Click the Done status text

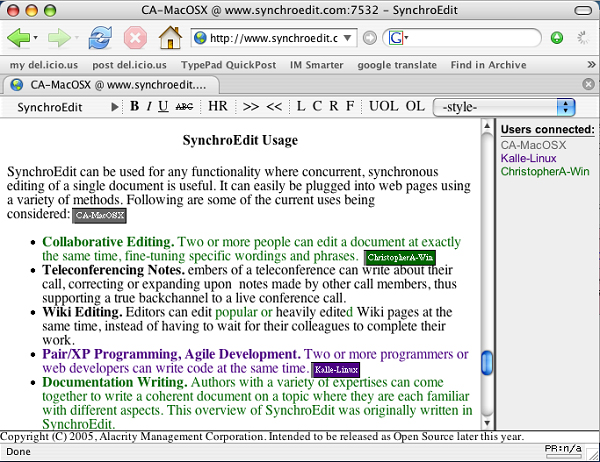click(18, 452)
